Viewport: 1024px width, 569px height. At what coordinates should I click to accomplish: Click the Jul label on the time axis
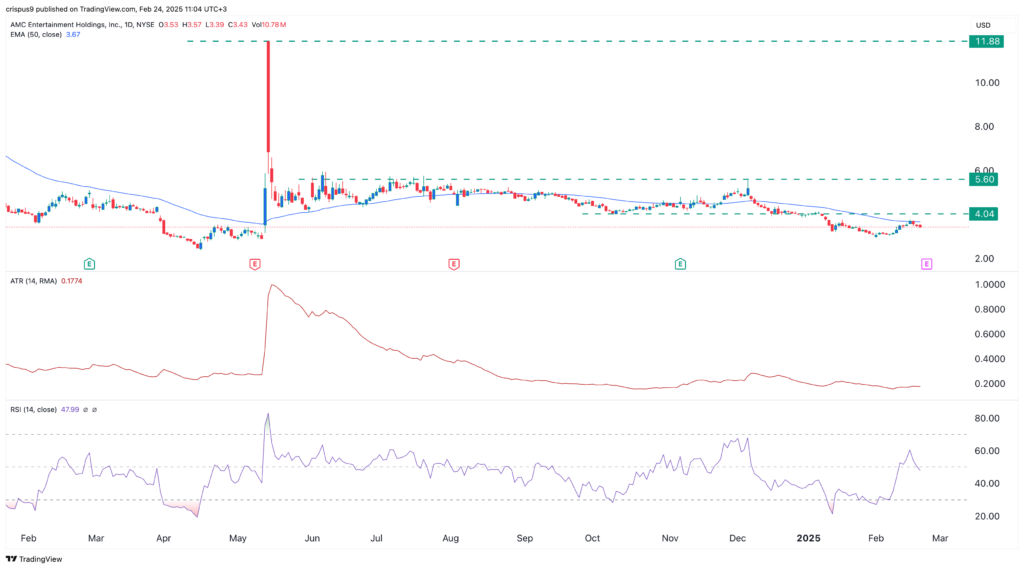[376, 538]
